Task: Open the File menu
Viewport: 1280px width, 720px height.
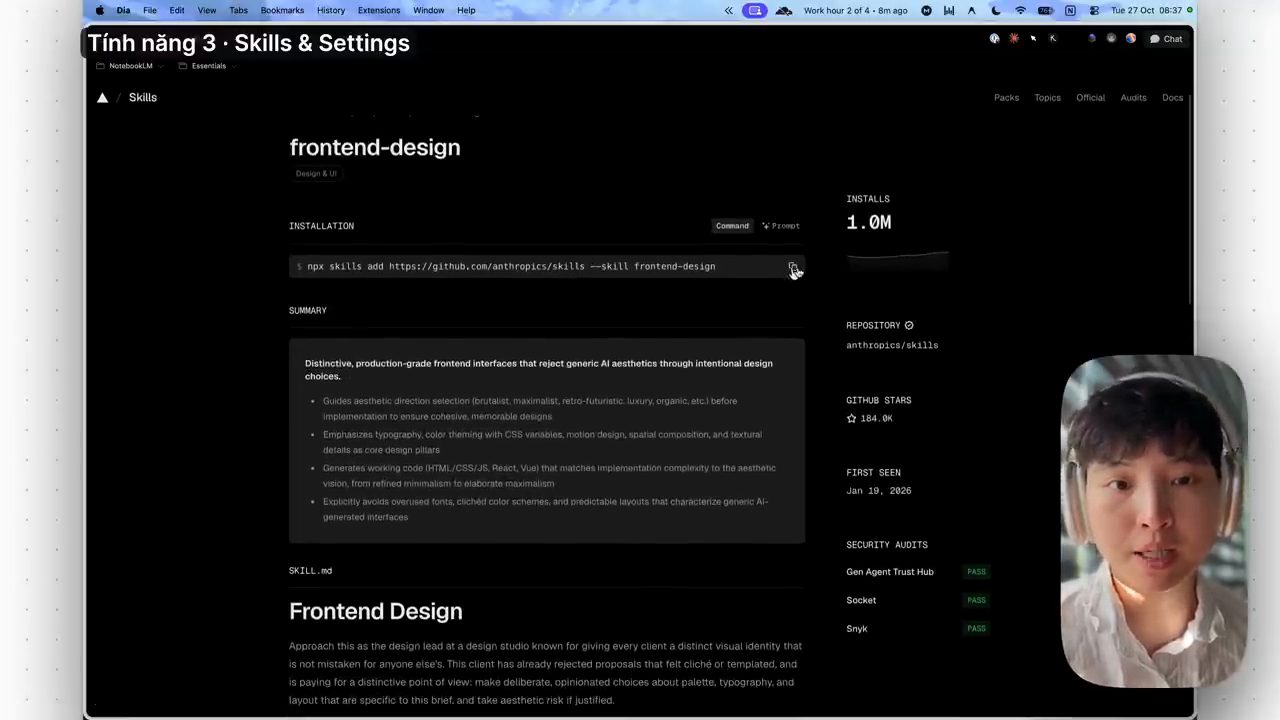Action: point(149,10)
